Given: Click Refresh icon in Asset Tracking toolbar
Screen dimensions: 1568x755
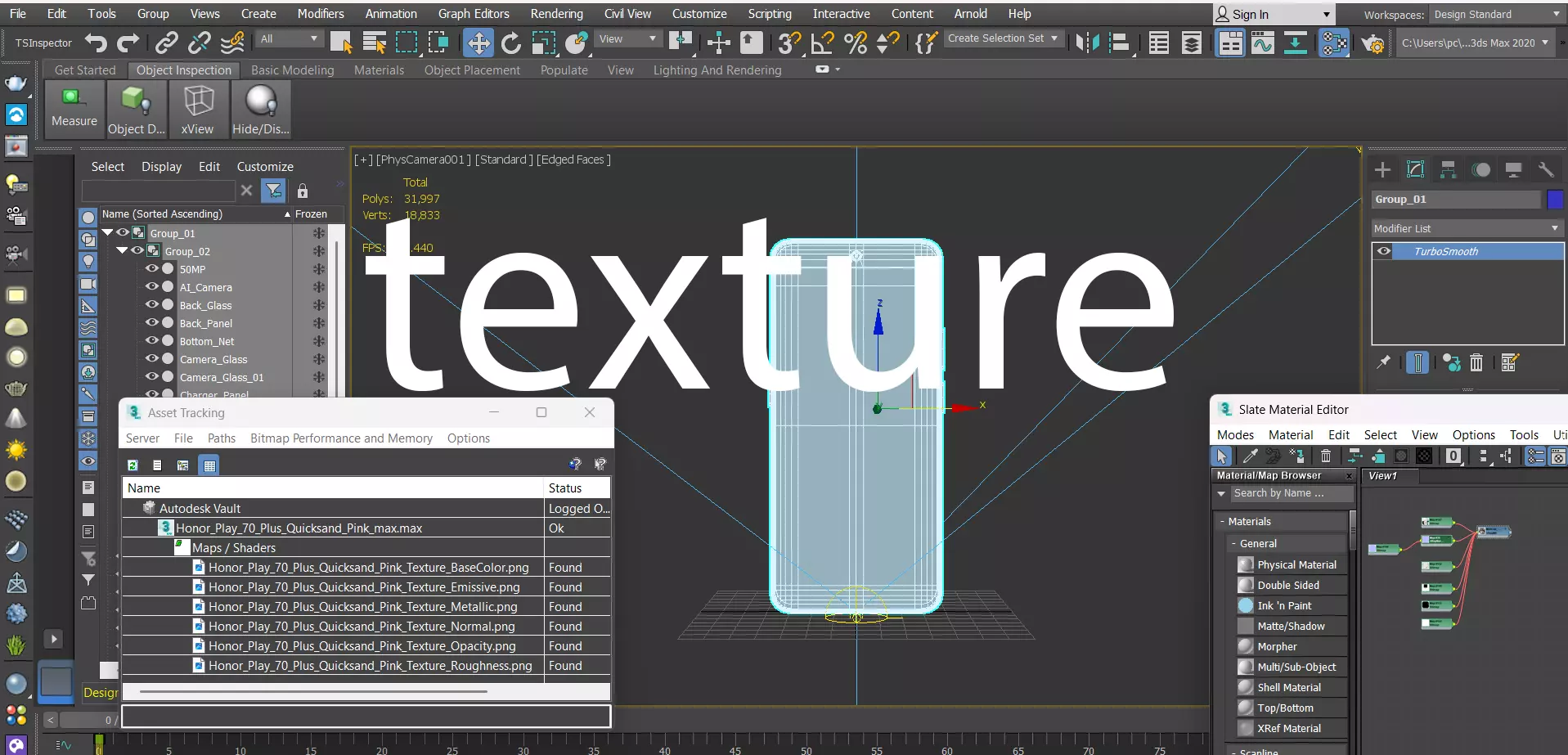Looking at the screenshot, I should click(133, 465).
